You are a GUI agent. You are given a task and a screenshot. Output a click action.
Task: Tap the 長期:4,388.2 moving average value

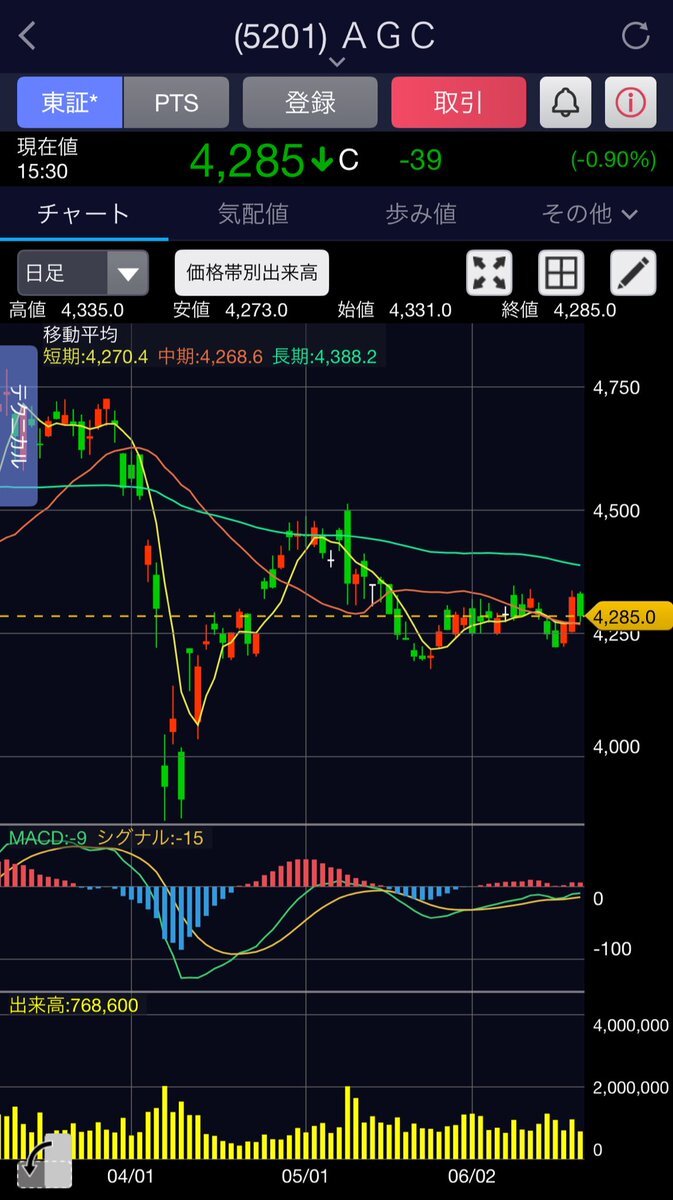[323, 356]
